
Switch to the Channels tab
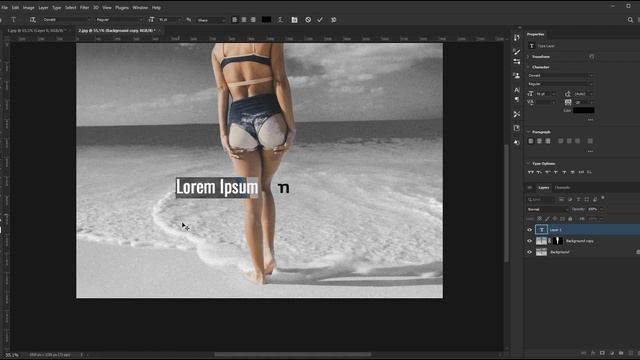562,188
